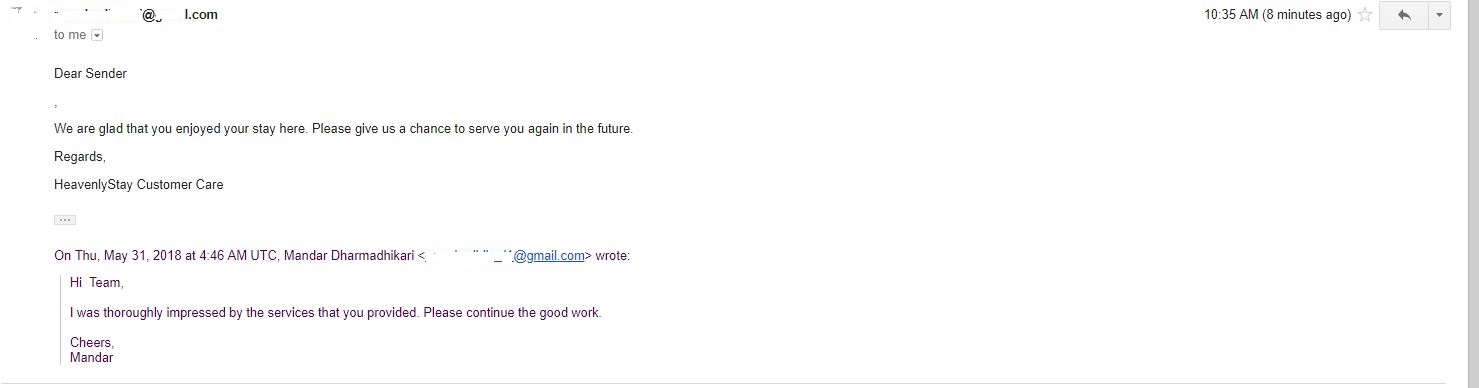The width and height of the screenshot is (1479, 388).
Task: Click the Reply arrow button
Action: click(1404, 15)
